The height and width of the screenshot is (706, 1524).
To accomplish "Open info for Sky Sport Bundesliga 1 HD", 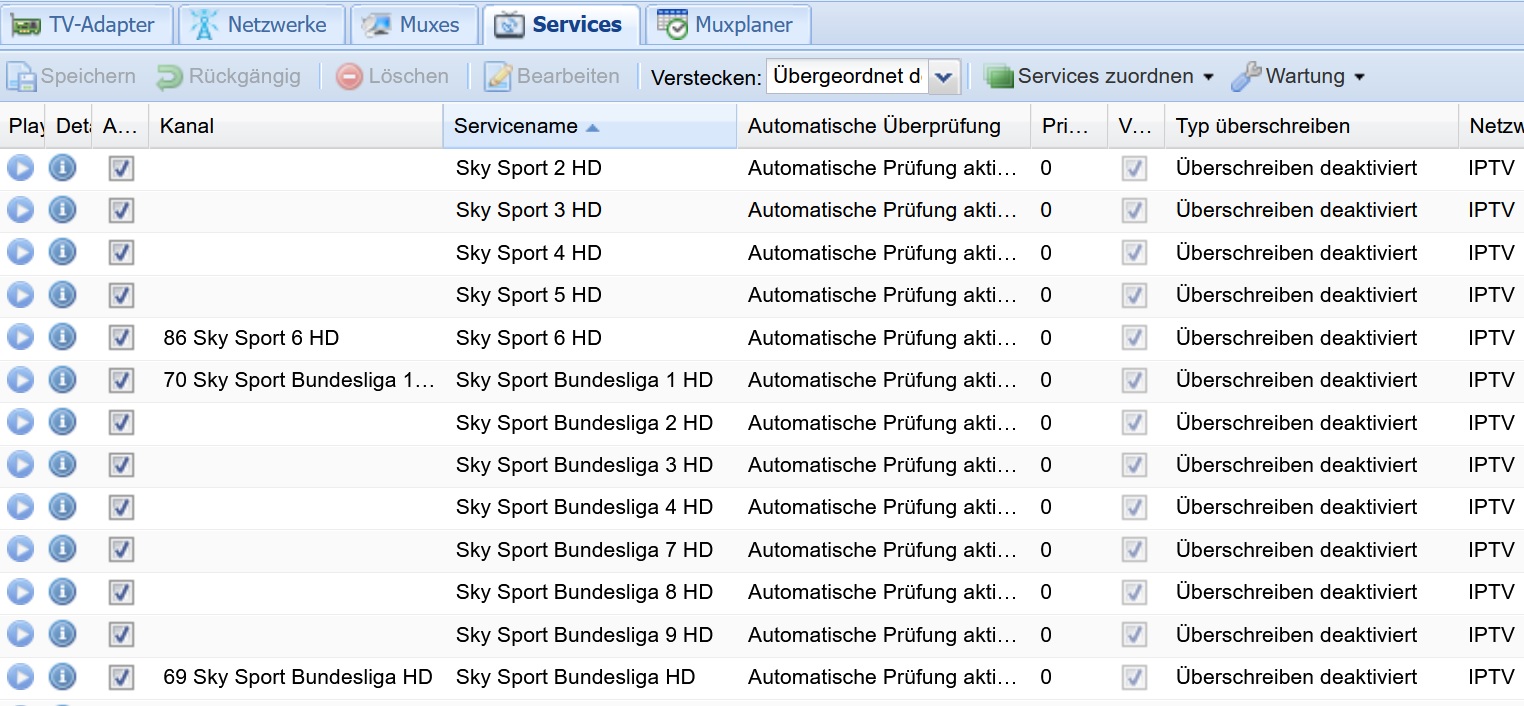I will tap(62, 380).
